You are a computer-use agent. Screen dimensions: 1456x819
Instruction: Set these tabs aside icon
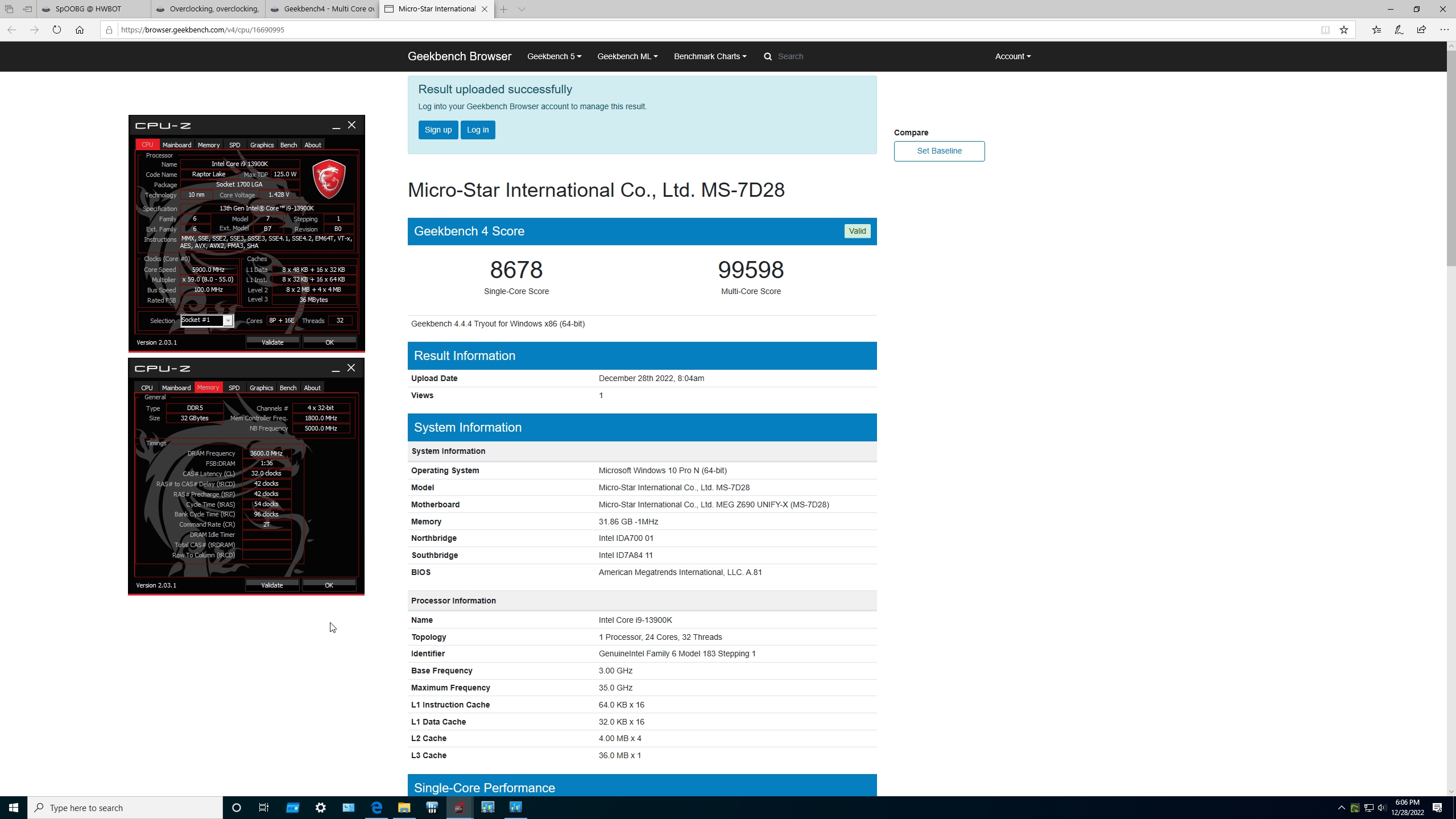(27, 9)
